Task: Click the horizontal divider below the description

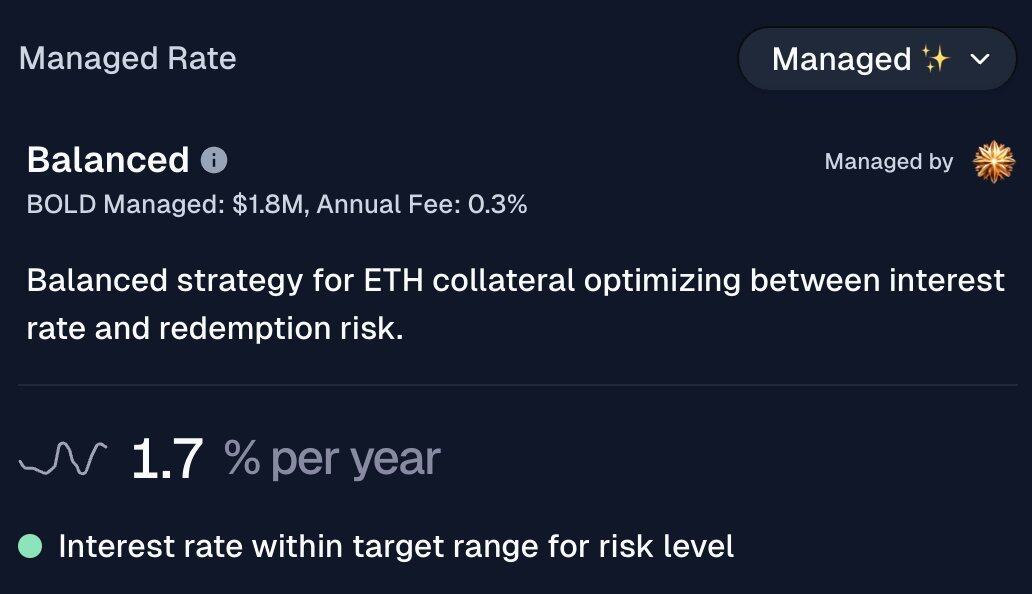Action: pyautogui.click(x=517, y=385)
